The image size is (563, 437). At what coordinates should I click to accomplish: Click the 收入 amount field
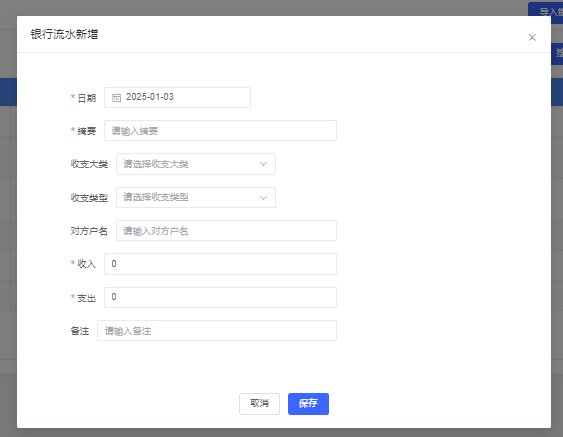click(220, 264)
